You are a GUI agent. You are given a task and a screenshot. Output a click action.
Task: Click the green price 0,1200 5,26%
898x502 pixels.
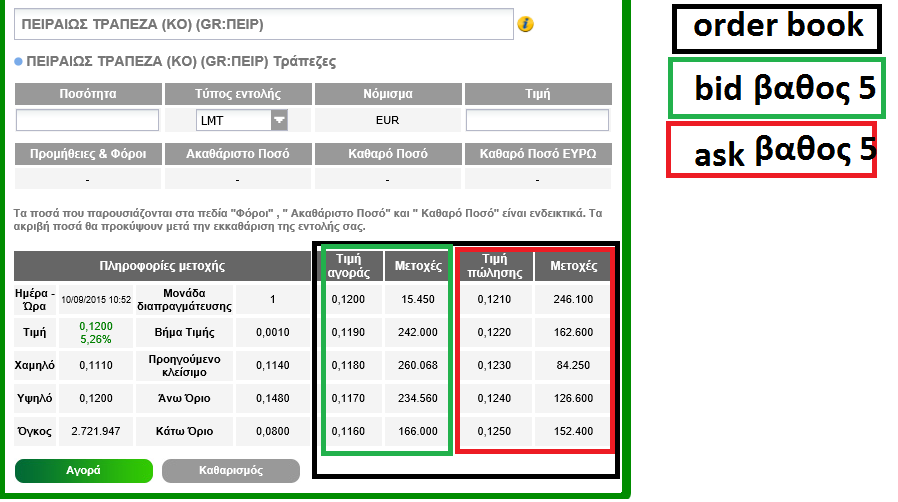[x=96, y=333]
